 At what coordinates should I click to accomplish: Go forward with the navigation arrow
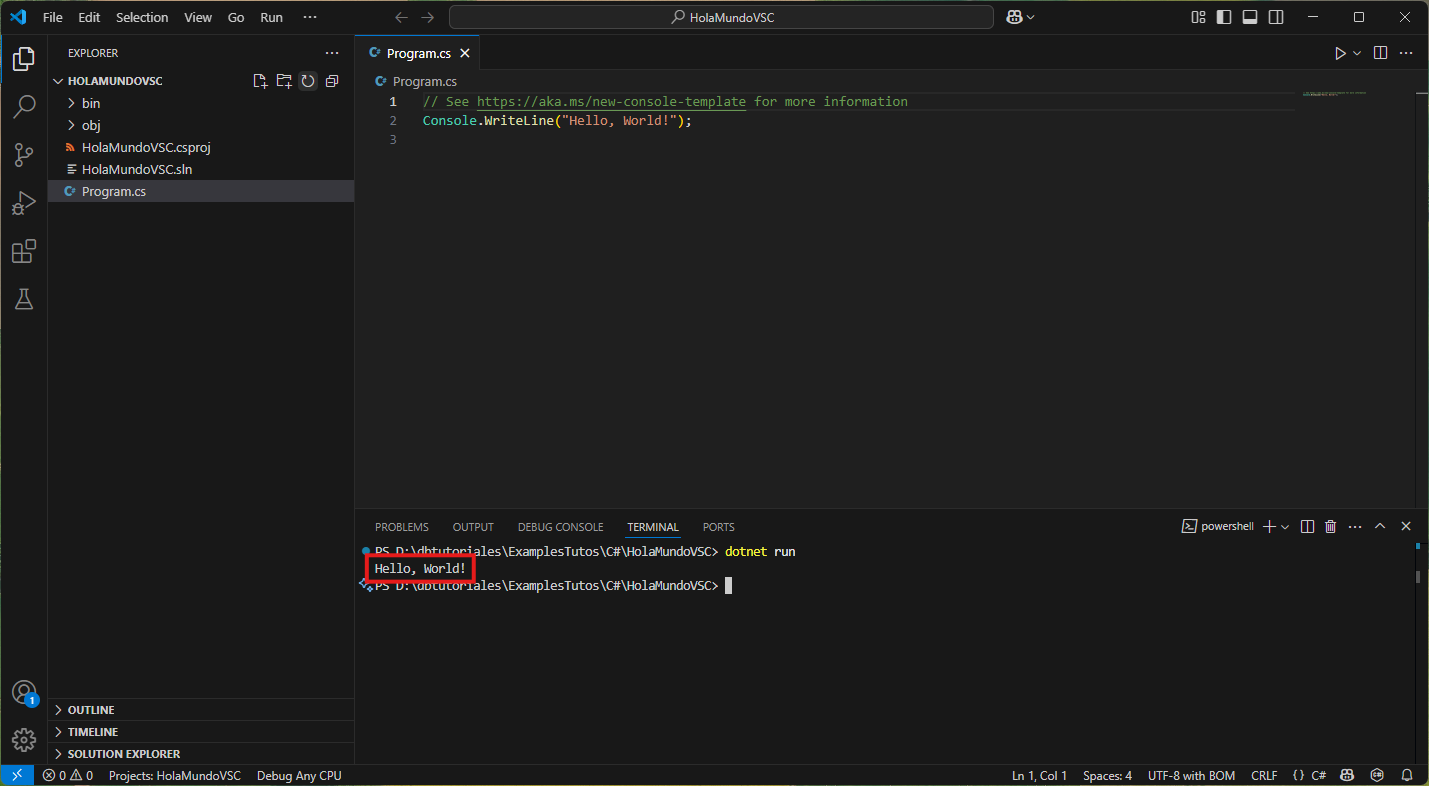click(428, 17)
